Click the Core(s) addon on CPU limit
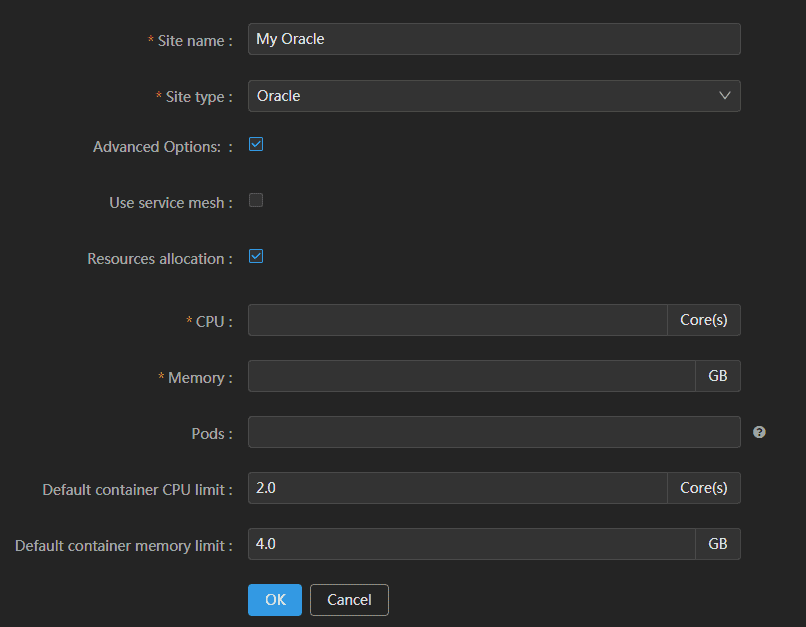The height and width of the screenshot is (627, 806). (x=704, y=488)
